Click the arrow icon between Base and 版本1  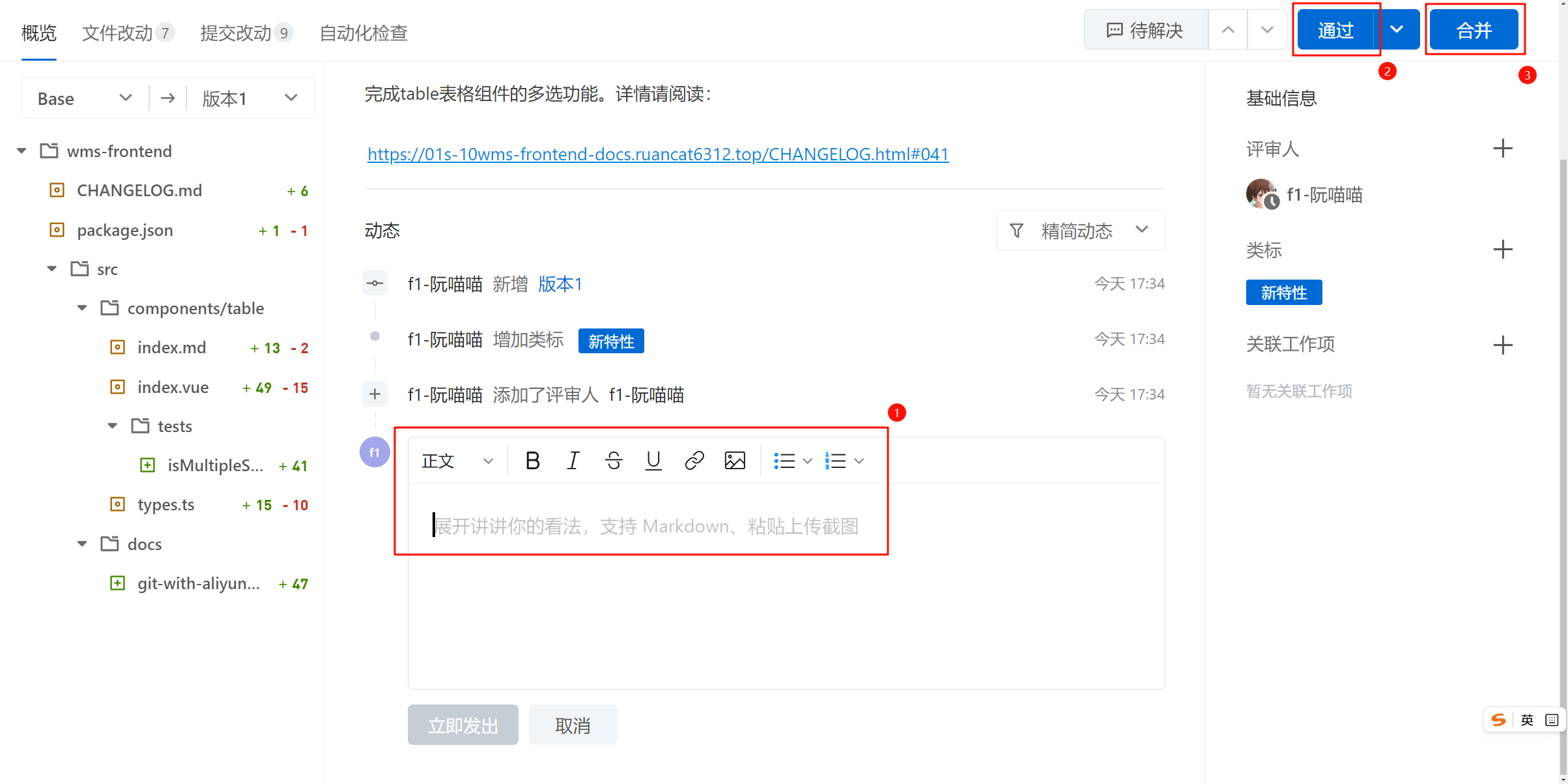pyautogui.click(x=167, y=98)
